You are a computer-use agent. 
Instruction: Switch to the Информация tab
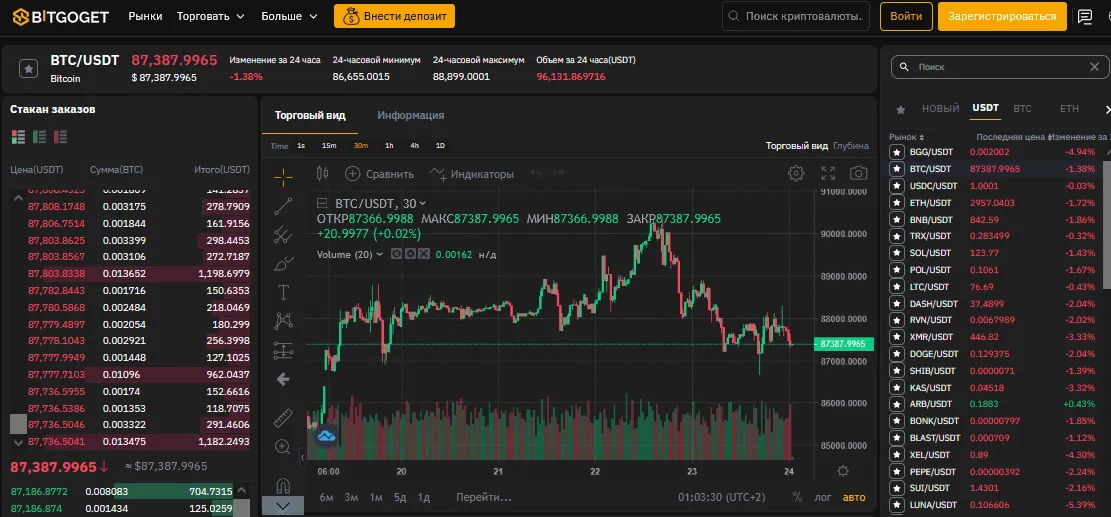click(x=410, y=115)
